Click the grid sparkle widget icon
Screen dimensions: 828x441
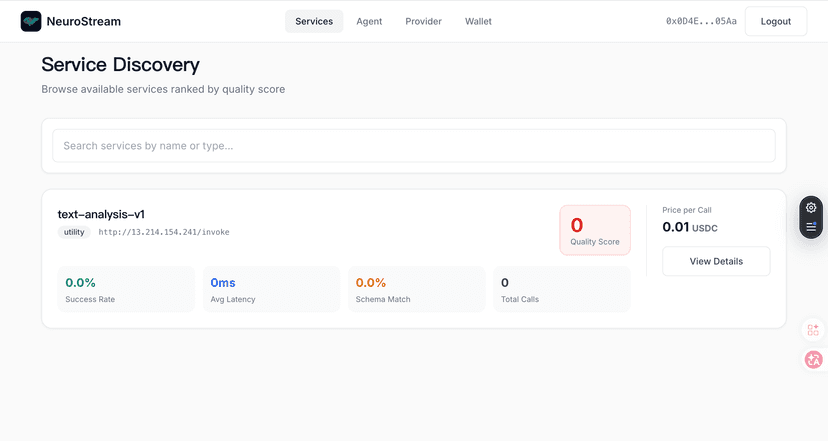pos(813,329)
